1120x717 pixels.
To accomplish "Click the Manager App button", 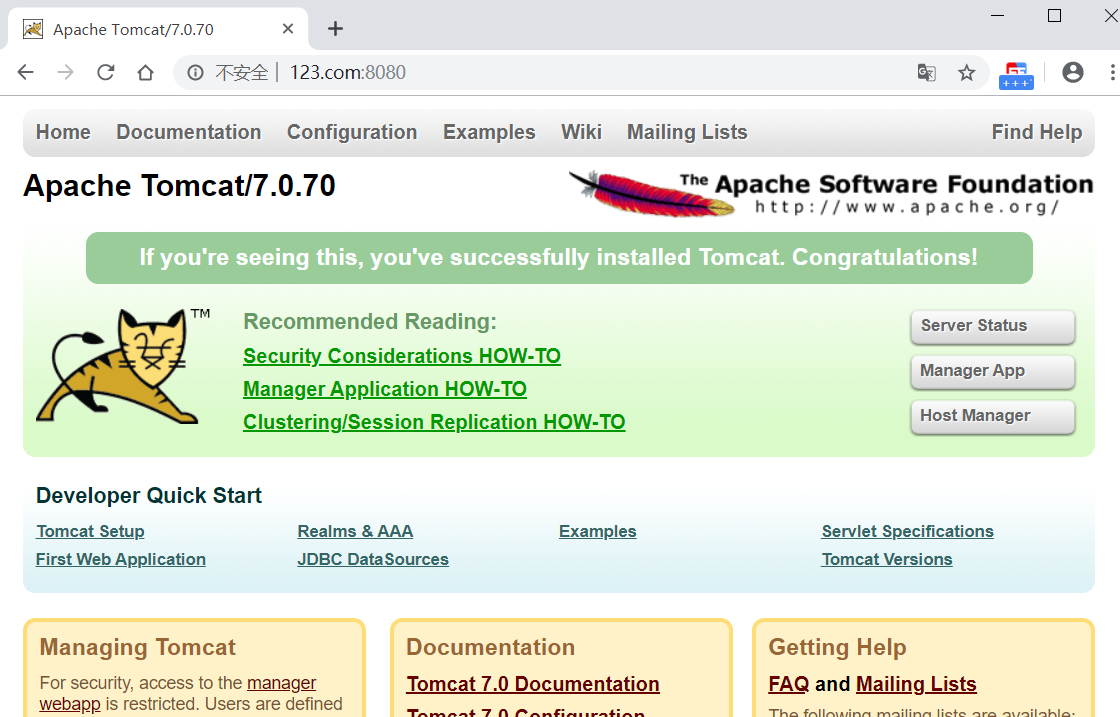I will 993,371.
